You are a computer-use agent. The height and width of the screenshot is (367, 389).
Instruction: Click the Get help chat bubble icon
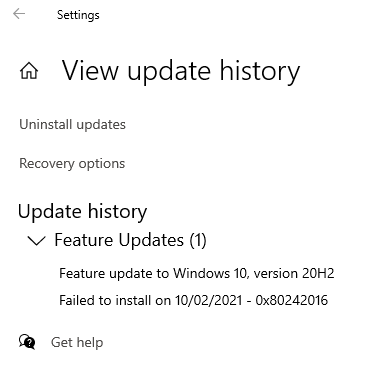click(x=27, y=342)
